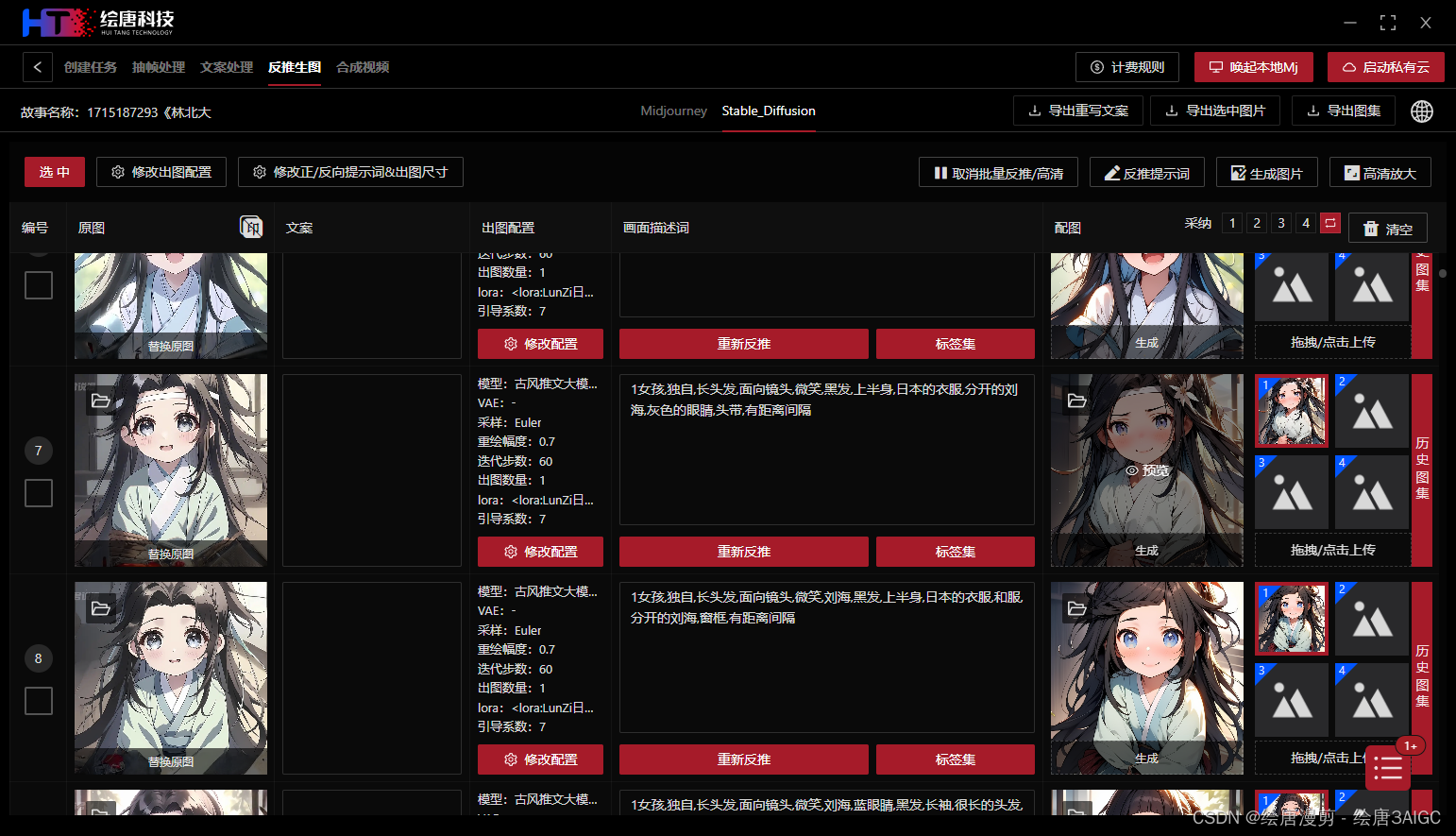
Task: Click 修改配置 in row 7
Action: (540, 552)
